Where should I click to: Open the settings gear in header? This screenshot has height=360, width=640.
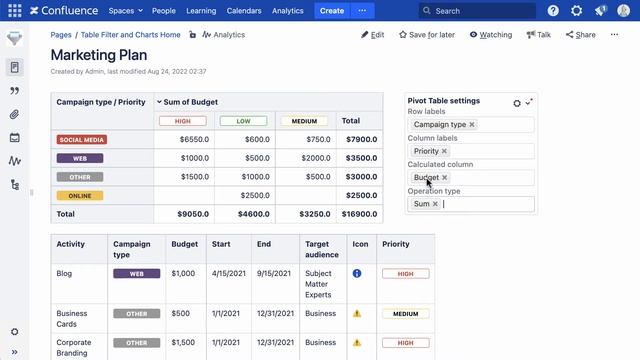[576, 11]
